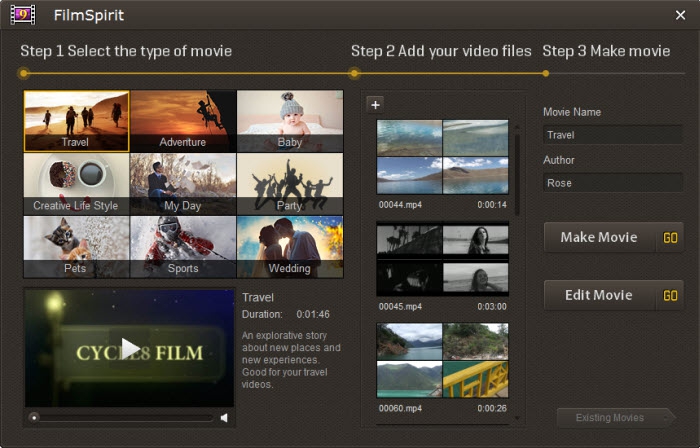Screen dimensions: 700x448
Task: Click the video list scroll down arrow
Action: coord(517,419)
